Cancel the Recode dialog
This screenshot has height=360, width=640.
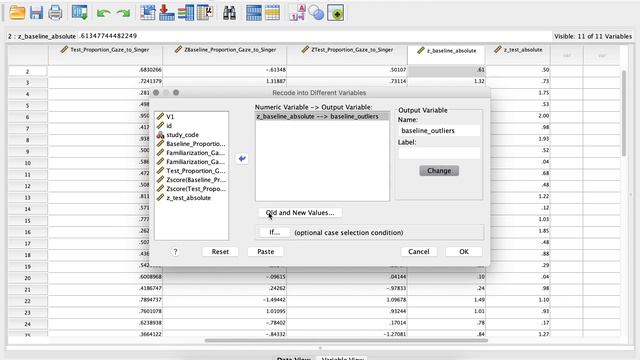[x=419, y=252]
